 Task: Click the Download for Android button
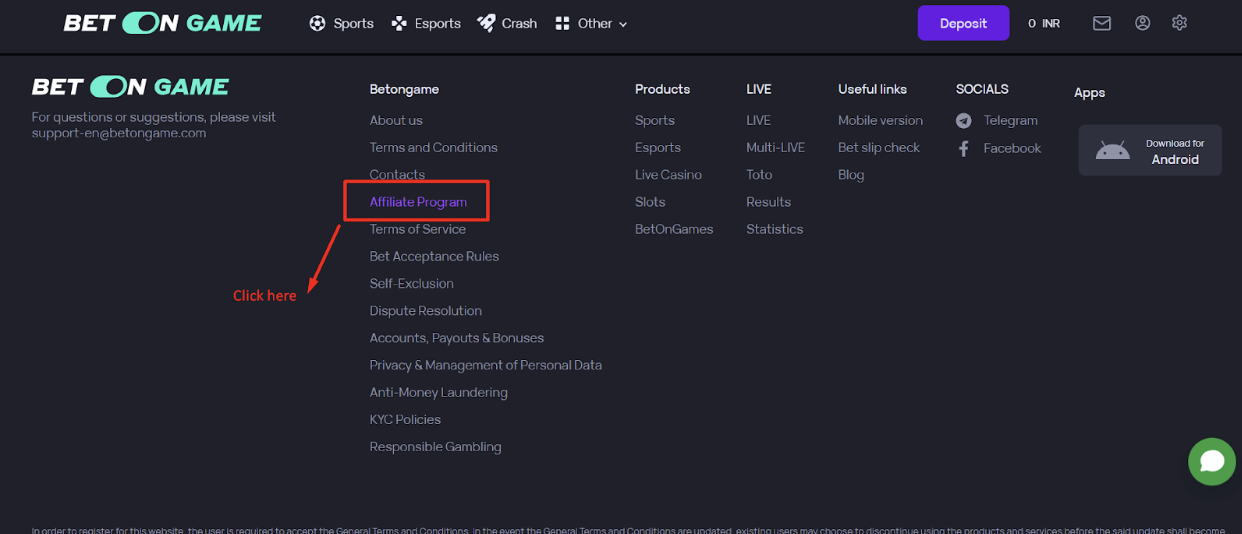tap(1150, 150)
